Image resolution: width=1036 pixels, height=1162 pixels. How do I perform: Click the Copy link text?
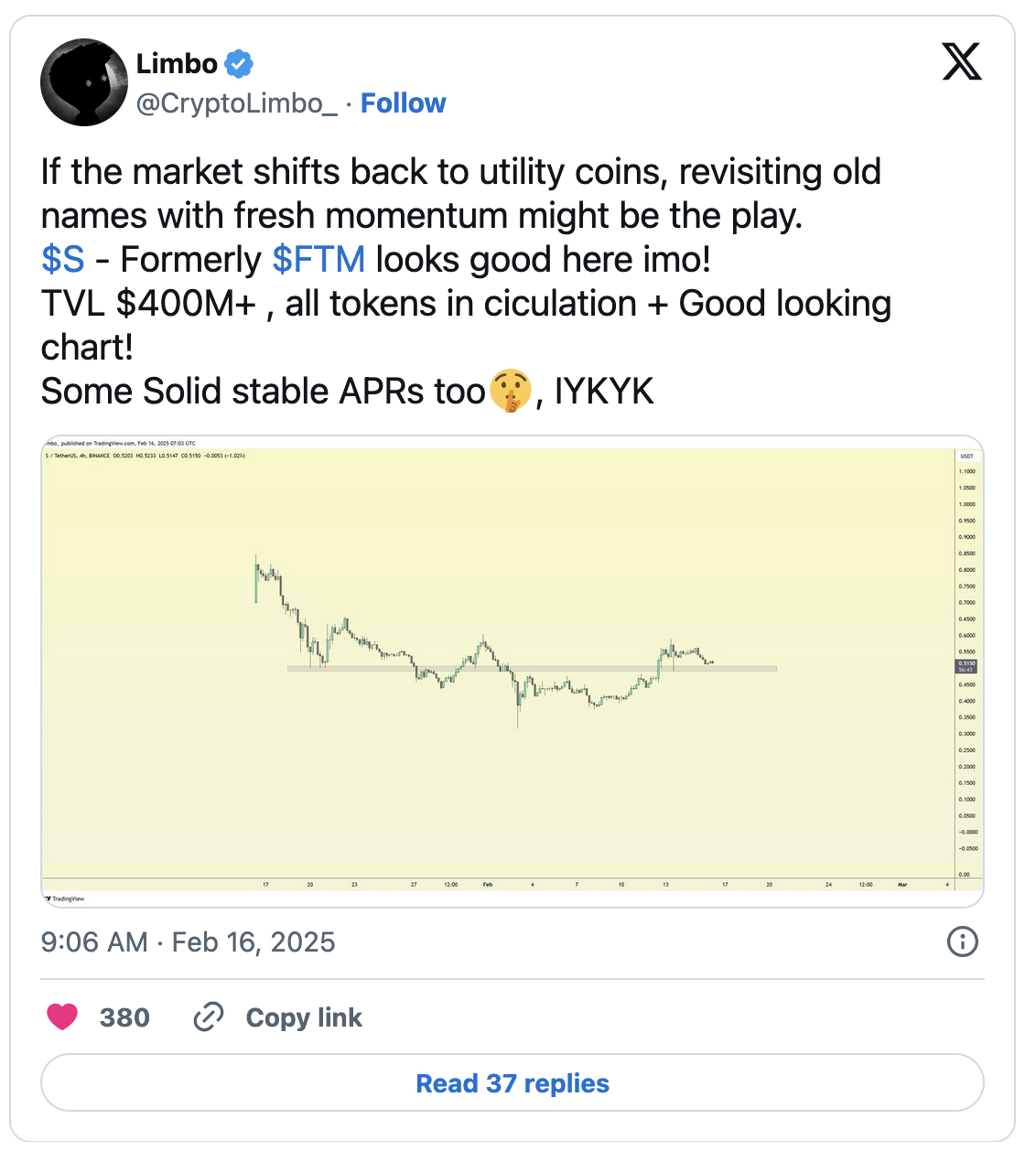pos(304,1017)
